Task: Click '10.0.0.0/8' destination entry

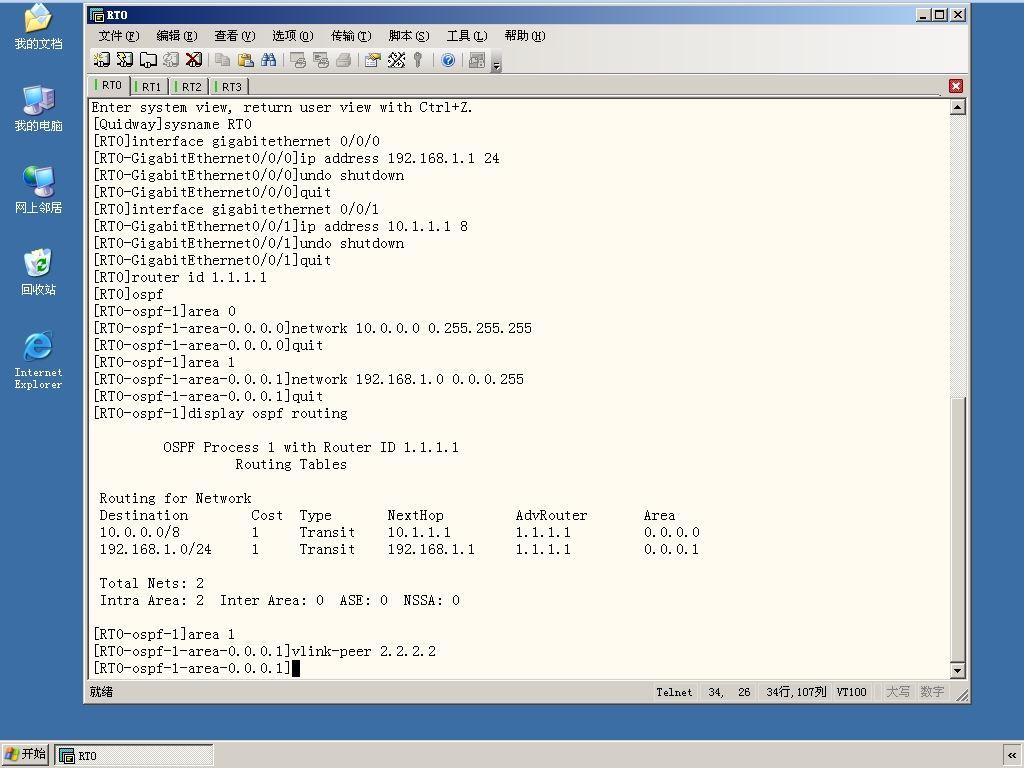Action: (x=140, y=532)
